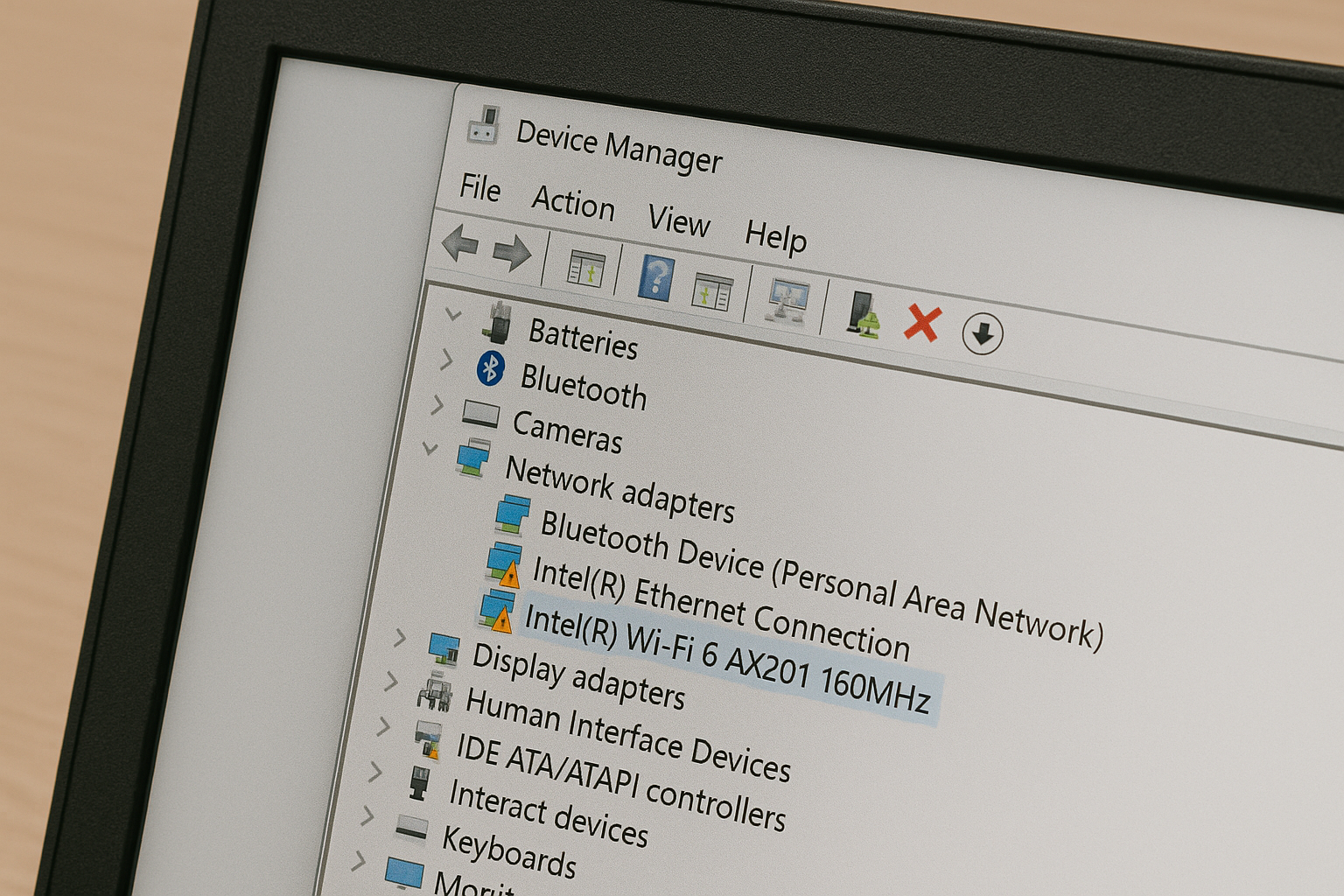The height and width of the screenshot is (896, 1344).
Task: Open the Help menu
Action: (775, 236)
